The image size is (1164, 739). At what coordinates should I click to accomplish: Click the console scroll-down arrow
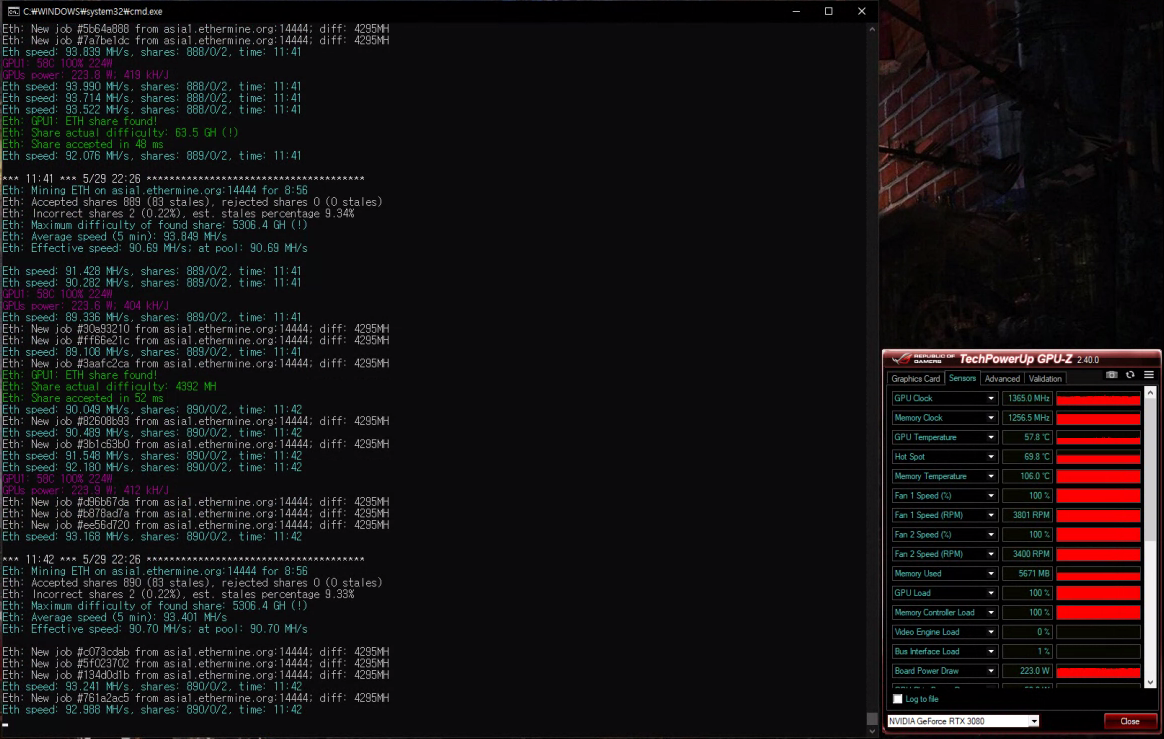(871, 732)
